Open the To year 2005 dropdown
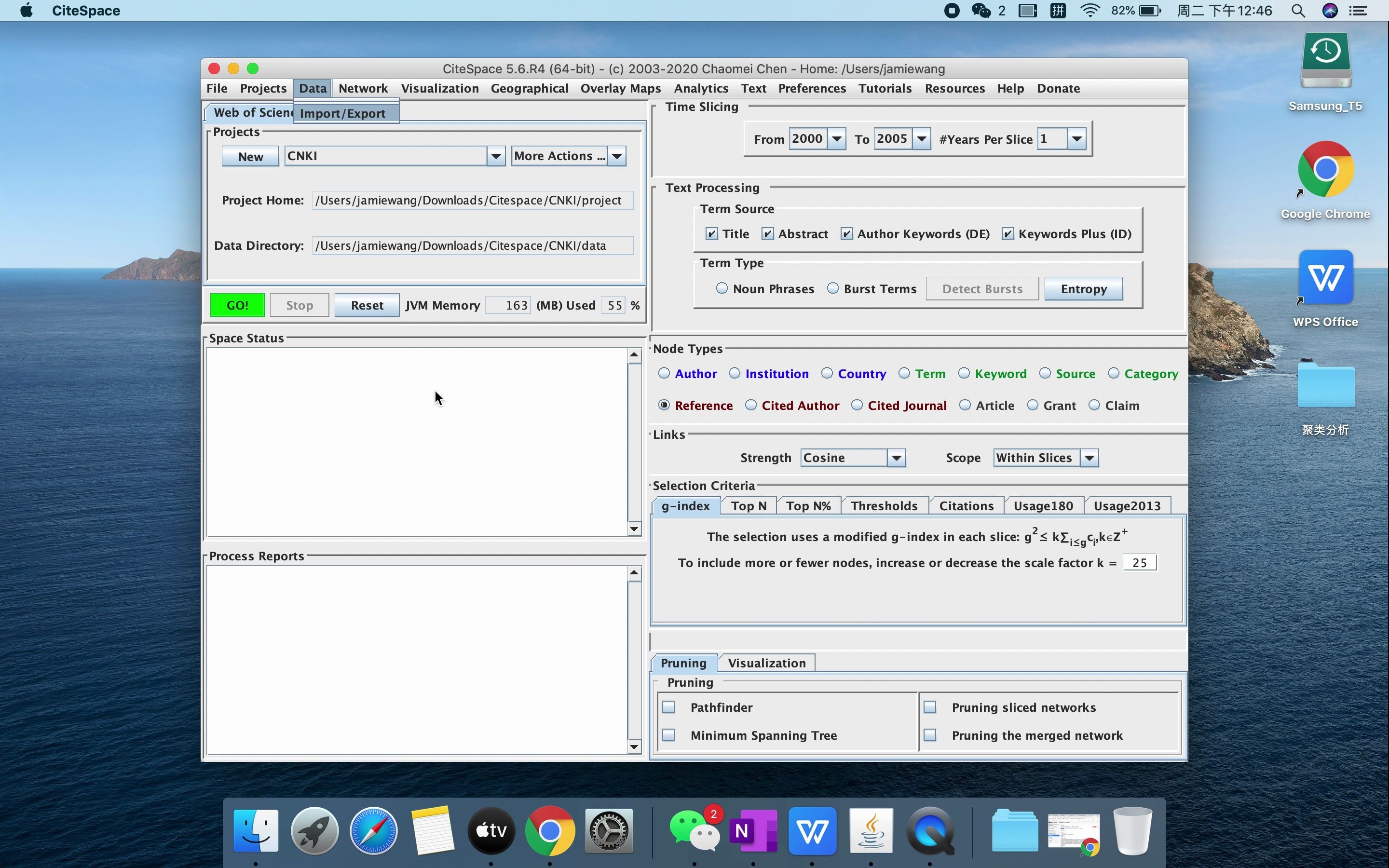This screenshot has width=1389, height=868. 922,139
